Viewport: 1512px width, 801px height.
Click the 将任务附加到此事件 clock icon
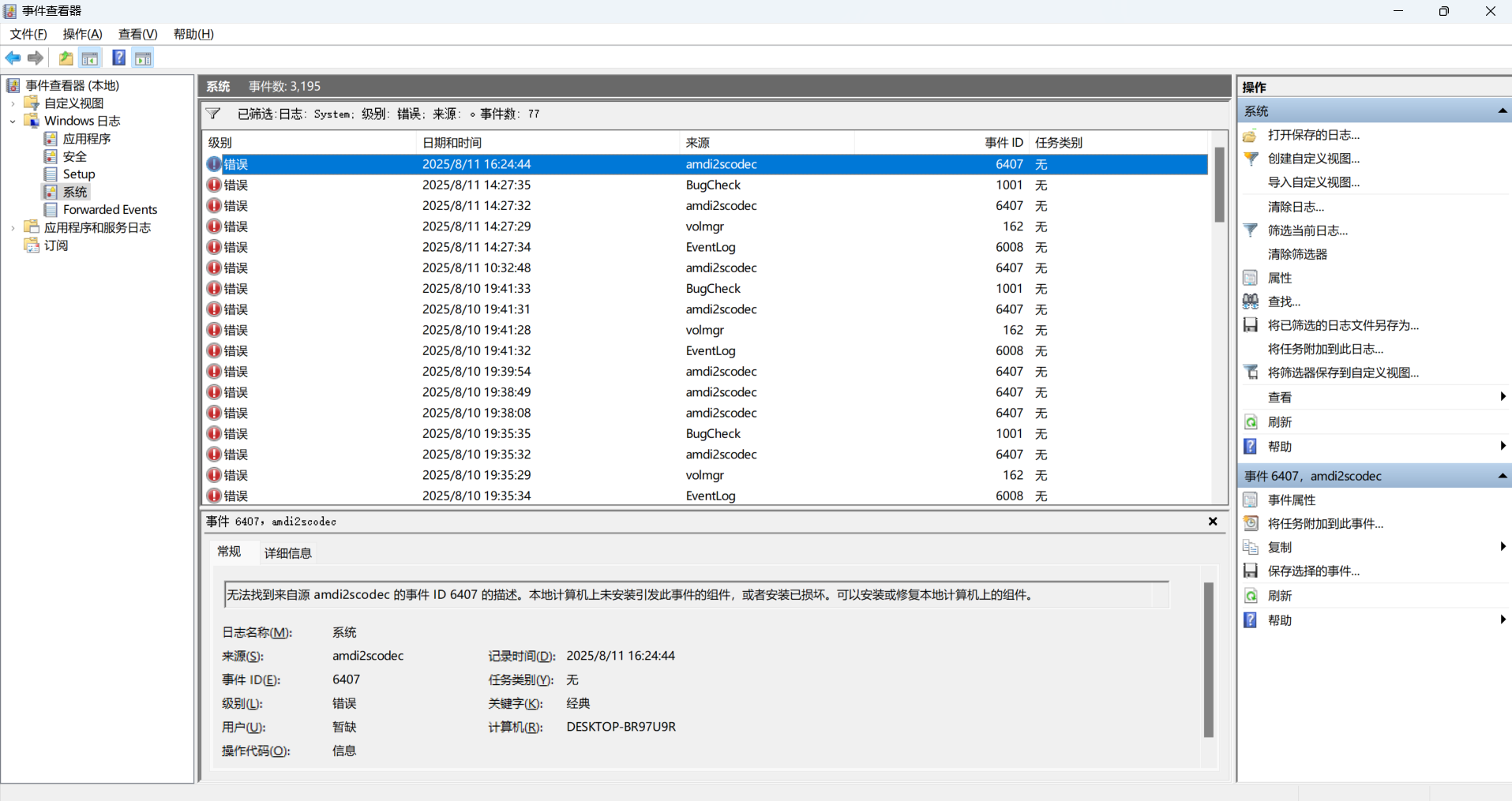point(1251,523)
